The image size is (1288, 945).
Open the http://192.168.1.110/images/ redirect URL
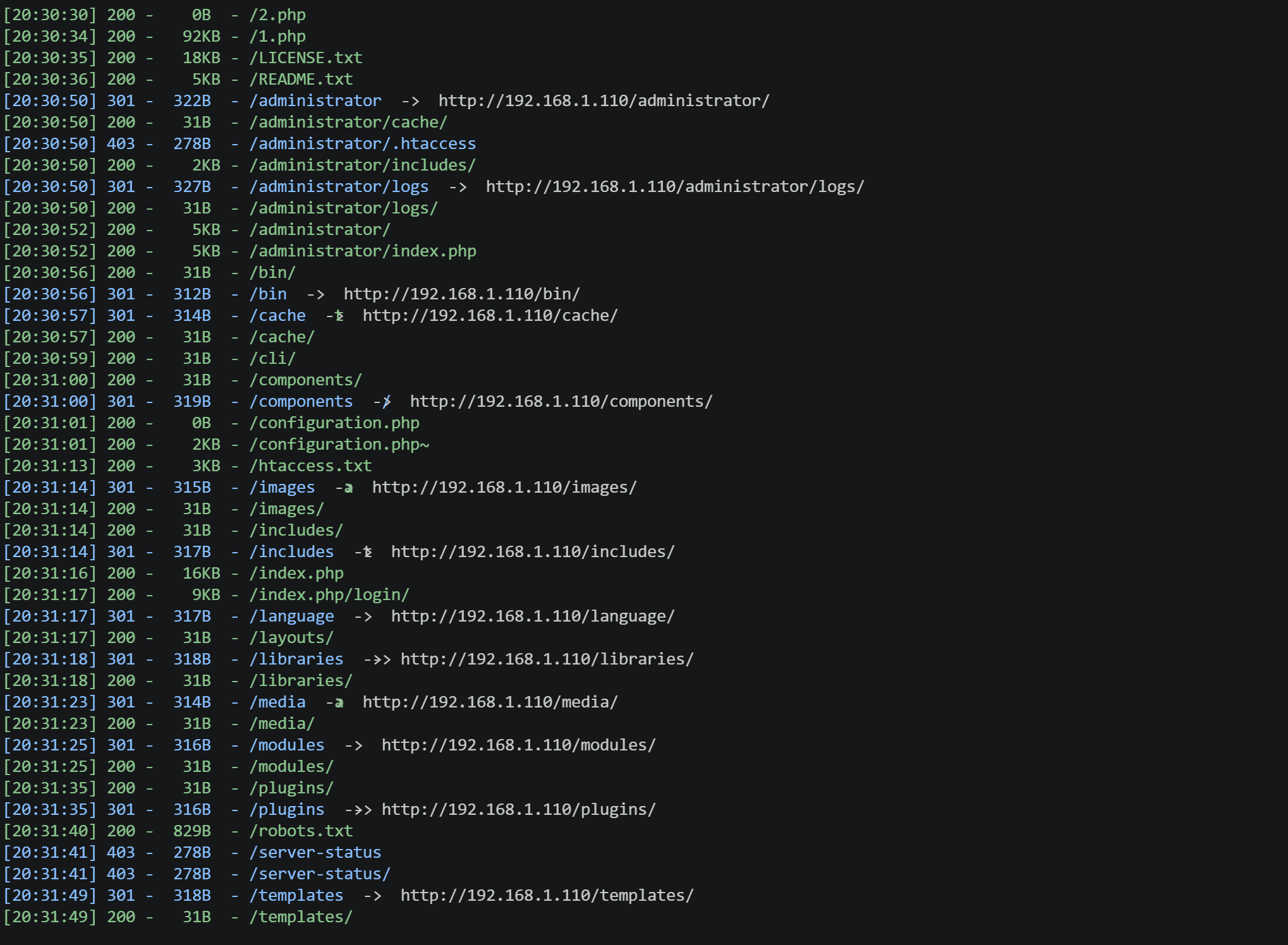coord(505,488)
